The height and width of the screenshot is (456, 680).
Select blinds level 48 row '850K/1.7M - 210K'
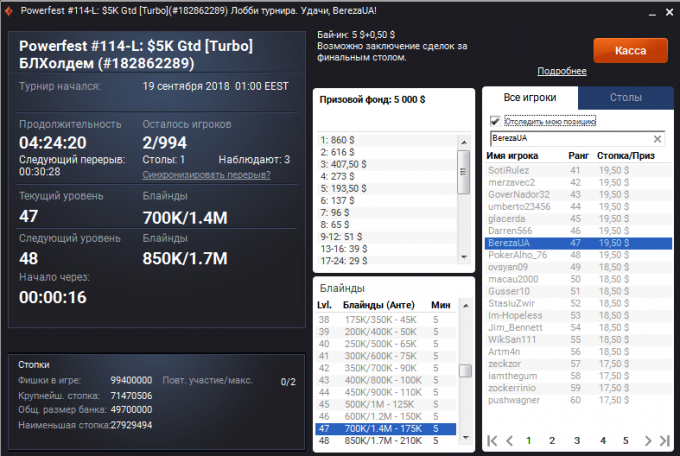386,441
